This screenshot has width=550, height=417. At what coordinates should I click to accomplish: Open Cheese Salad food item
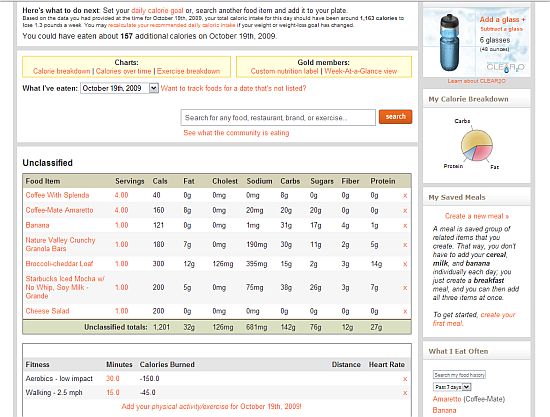point(47,311)
